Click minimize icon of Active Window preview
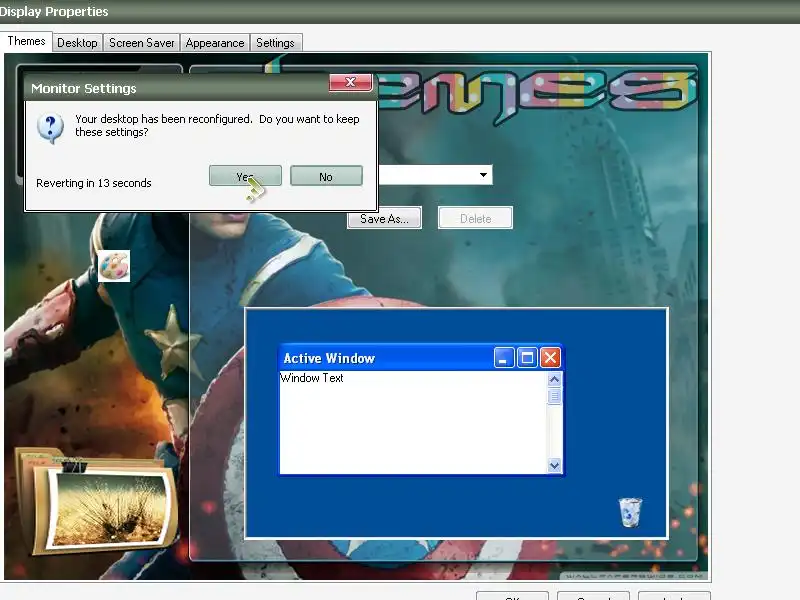This screenshot has height=600, width=800. click(x=504, y=358)
